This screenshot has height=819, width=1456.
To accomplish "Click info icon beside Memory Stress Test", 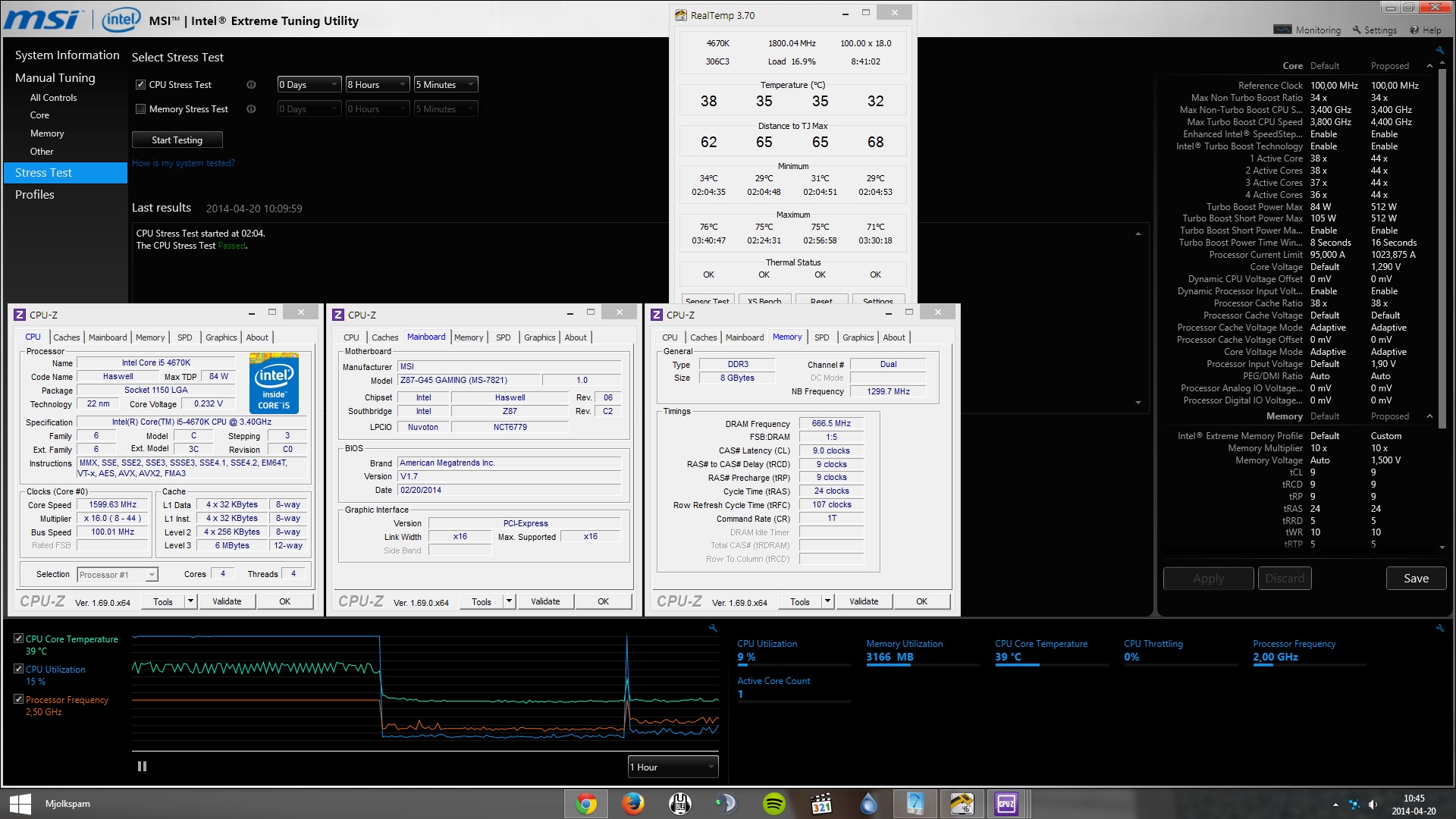I will pos(251,109).
